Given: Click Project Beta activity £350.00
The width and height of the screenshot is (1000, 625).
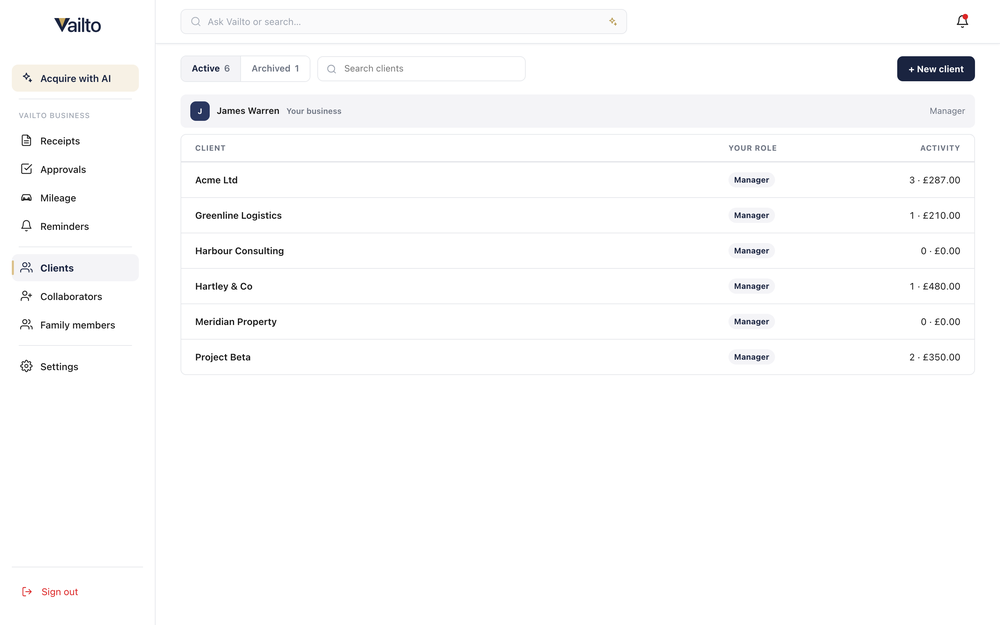Looking at the screenshot, I should click(x=934, y=357).
